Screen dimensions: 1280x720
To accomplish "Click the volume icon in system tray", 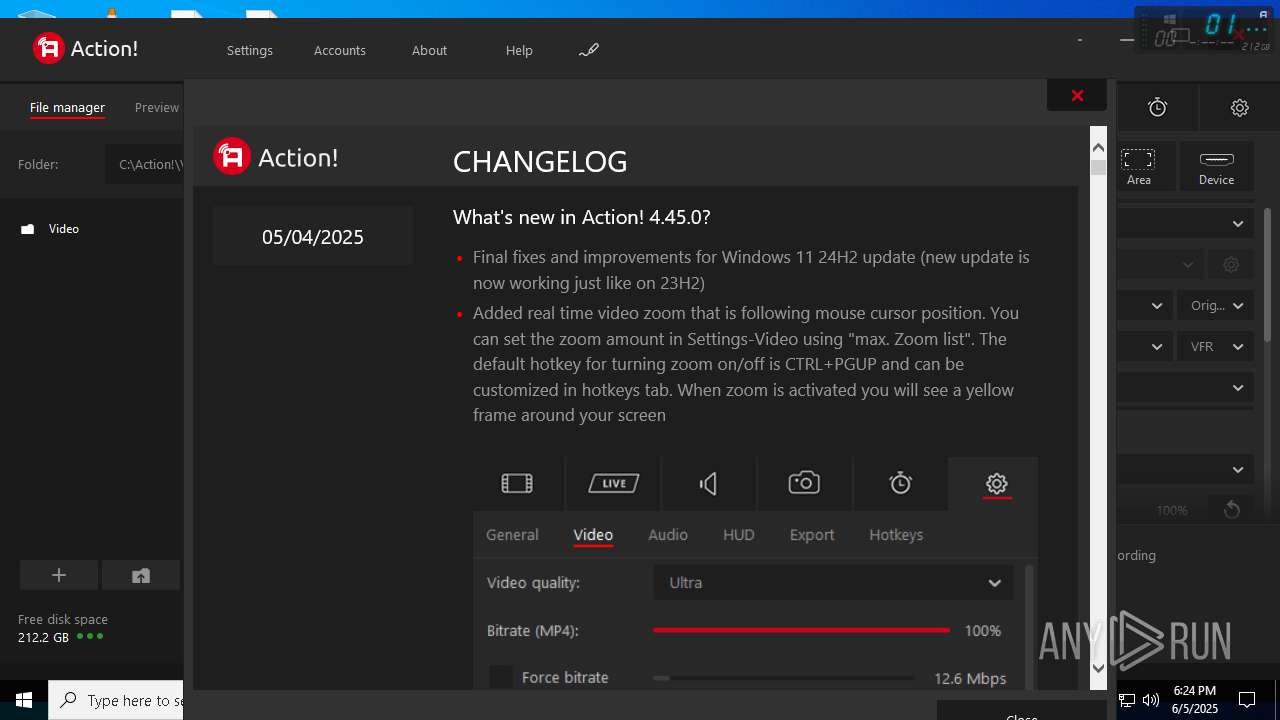I will point(1151,700).
